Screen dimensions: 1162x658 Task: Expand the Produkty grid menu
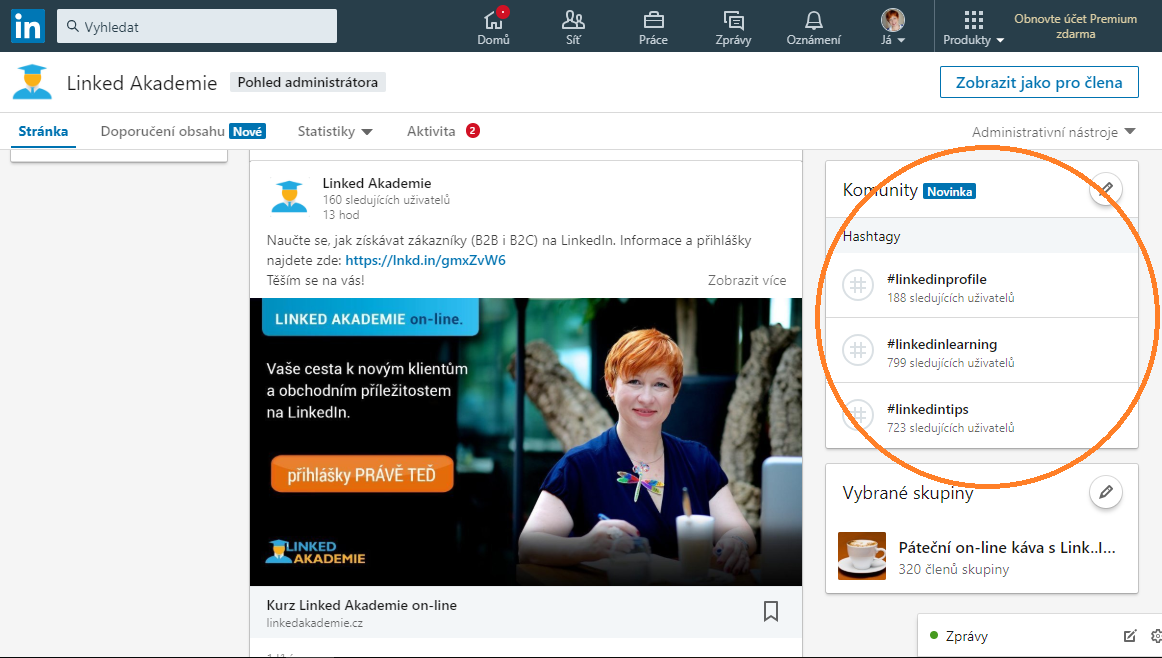[x=974, y=27]
